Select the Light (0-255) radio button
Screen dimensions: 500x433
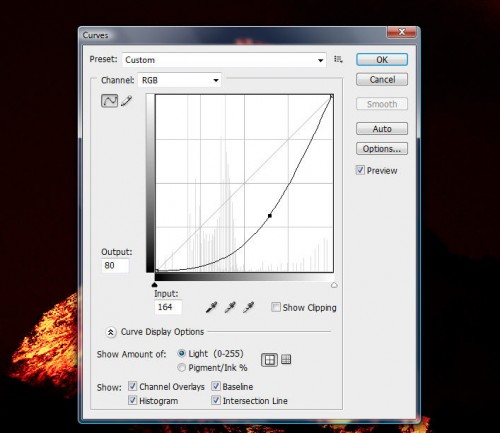pos(182,353)
